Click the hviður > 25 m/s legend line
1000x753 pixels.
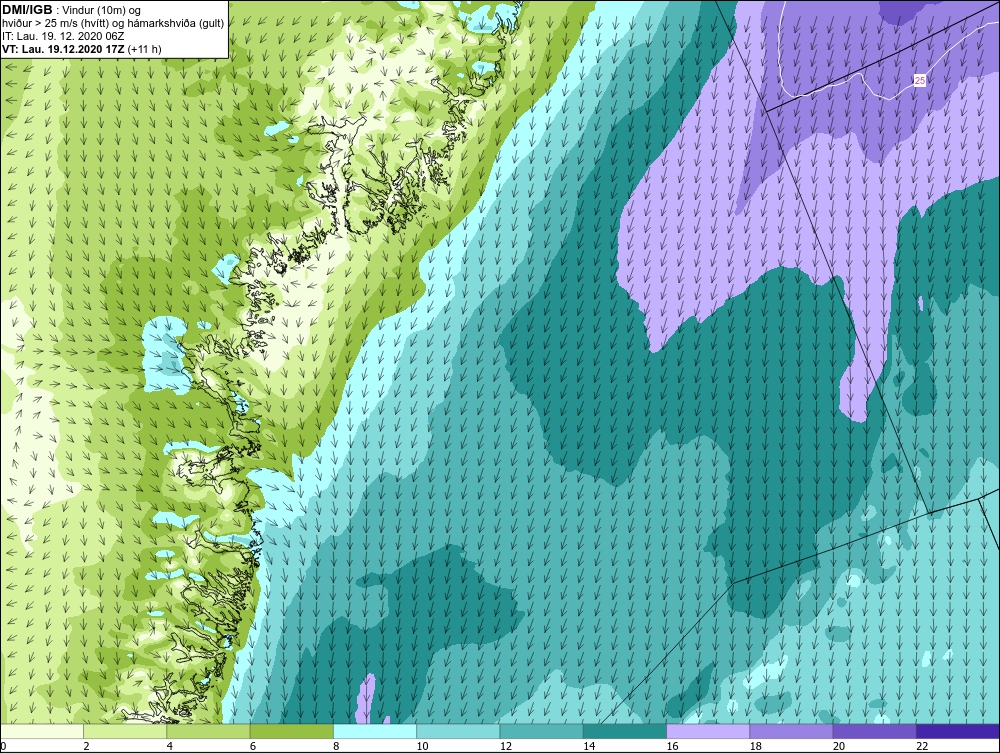point(113,24)
